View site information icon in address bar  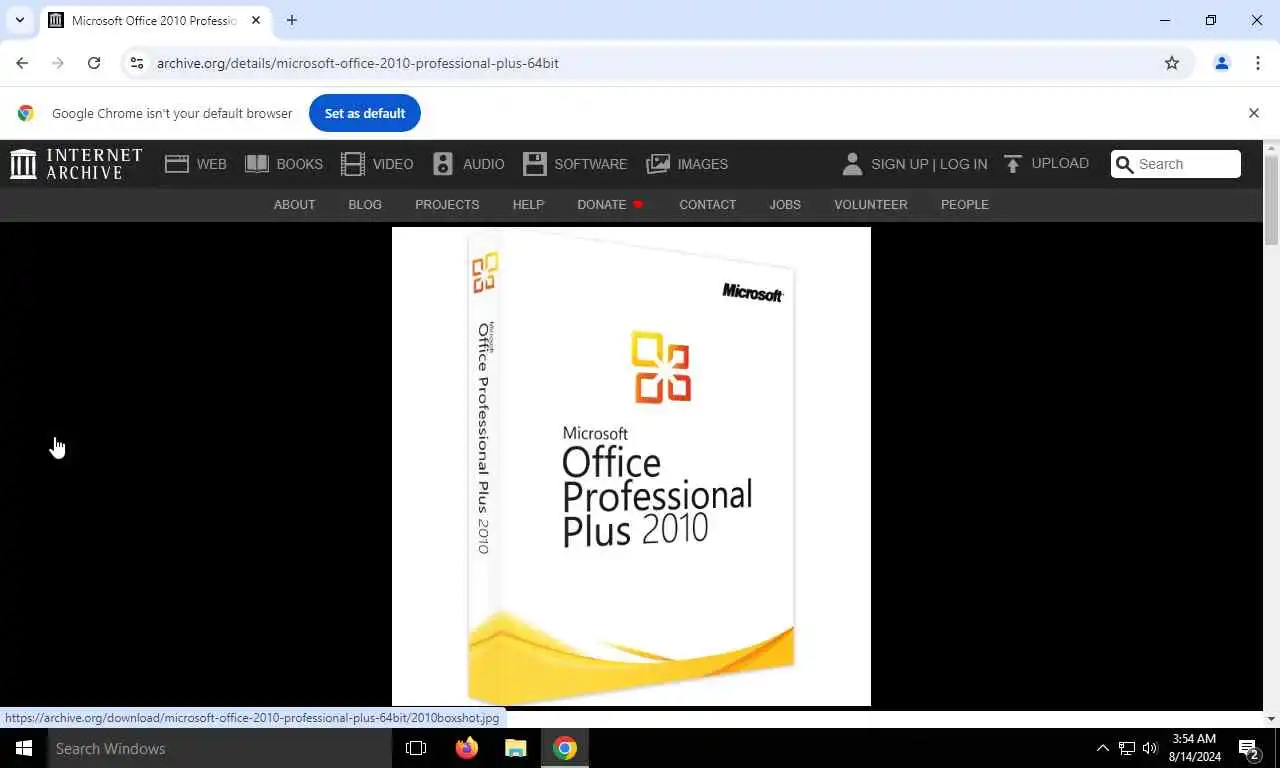[x=137, y=63]
